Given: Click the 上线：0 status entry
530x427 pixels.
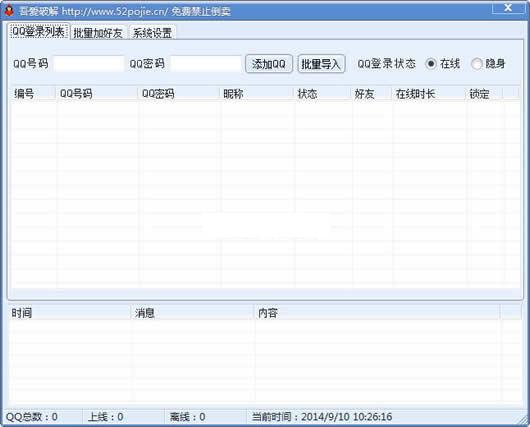Looking at the screenshot, I should pyautogui.click(x=105, y=417).
